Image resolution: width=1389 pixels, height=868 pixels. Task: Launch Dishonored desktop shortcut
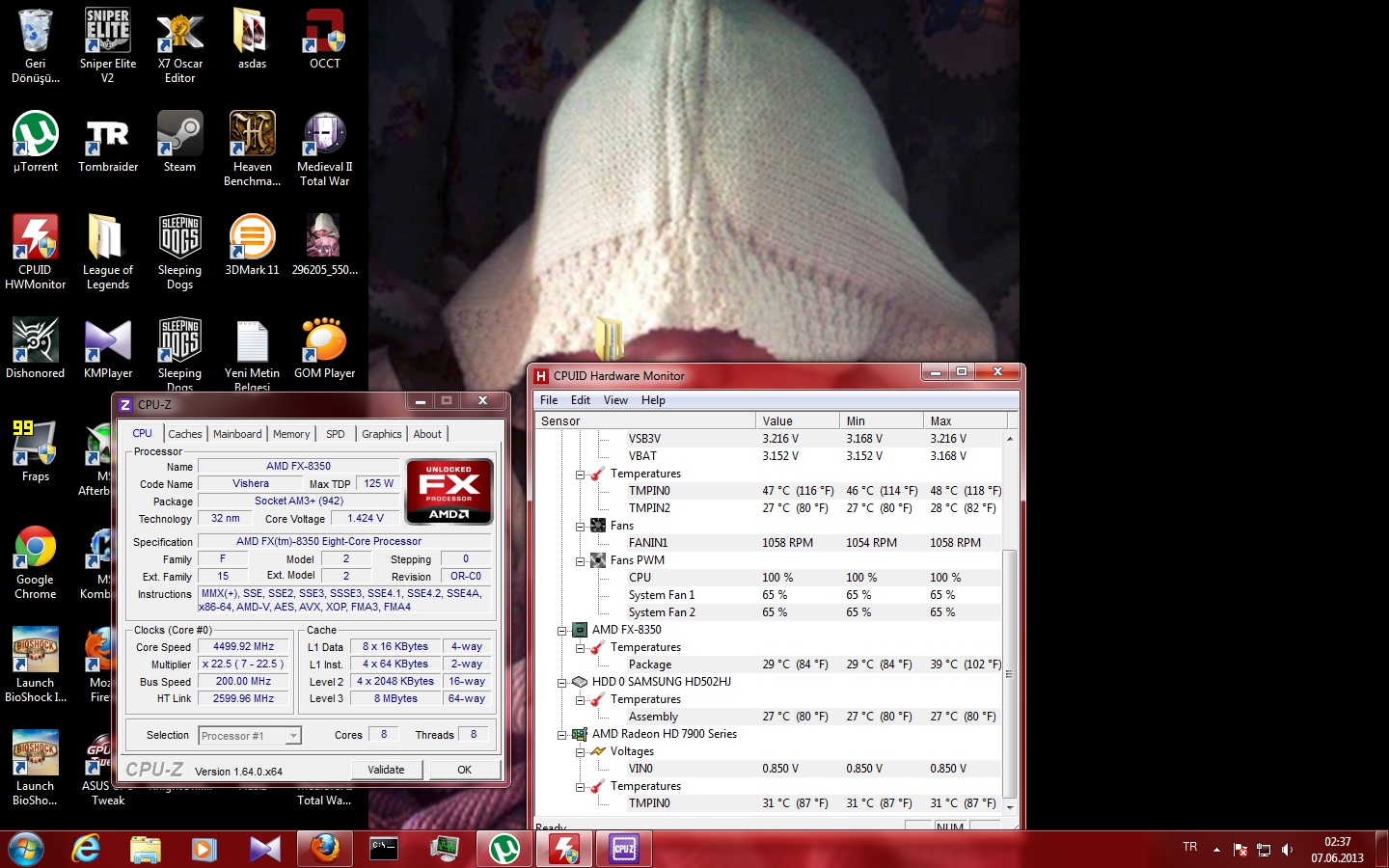(36, 348)
